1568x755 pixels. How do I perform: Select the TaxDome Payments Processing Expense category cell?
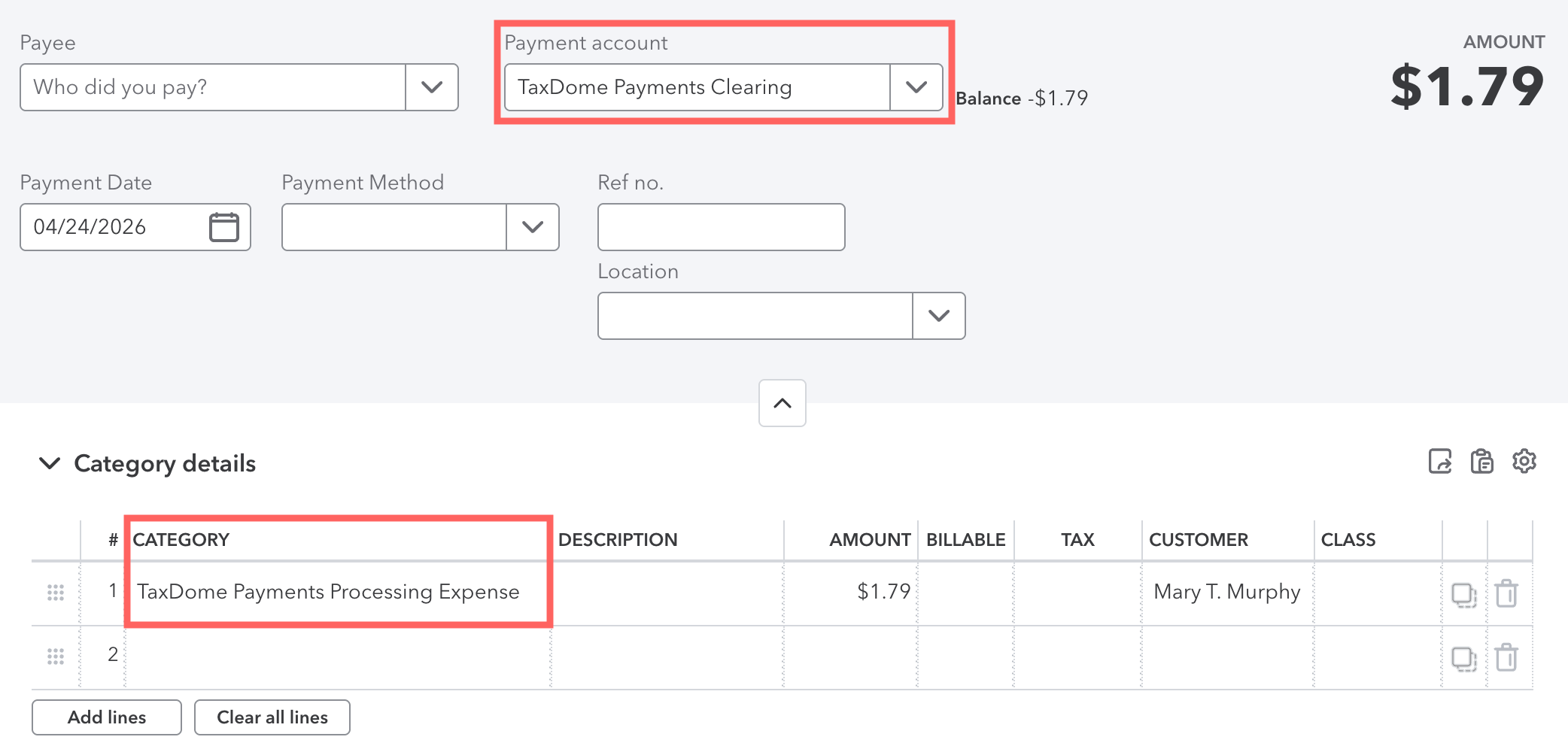point(338,593)
